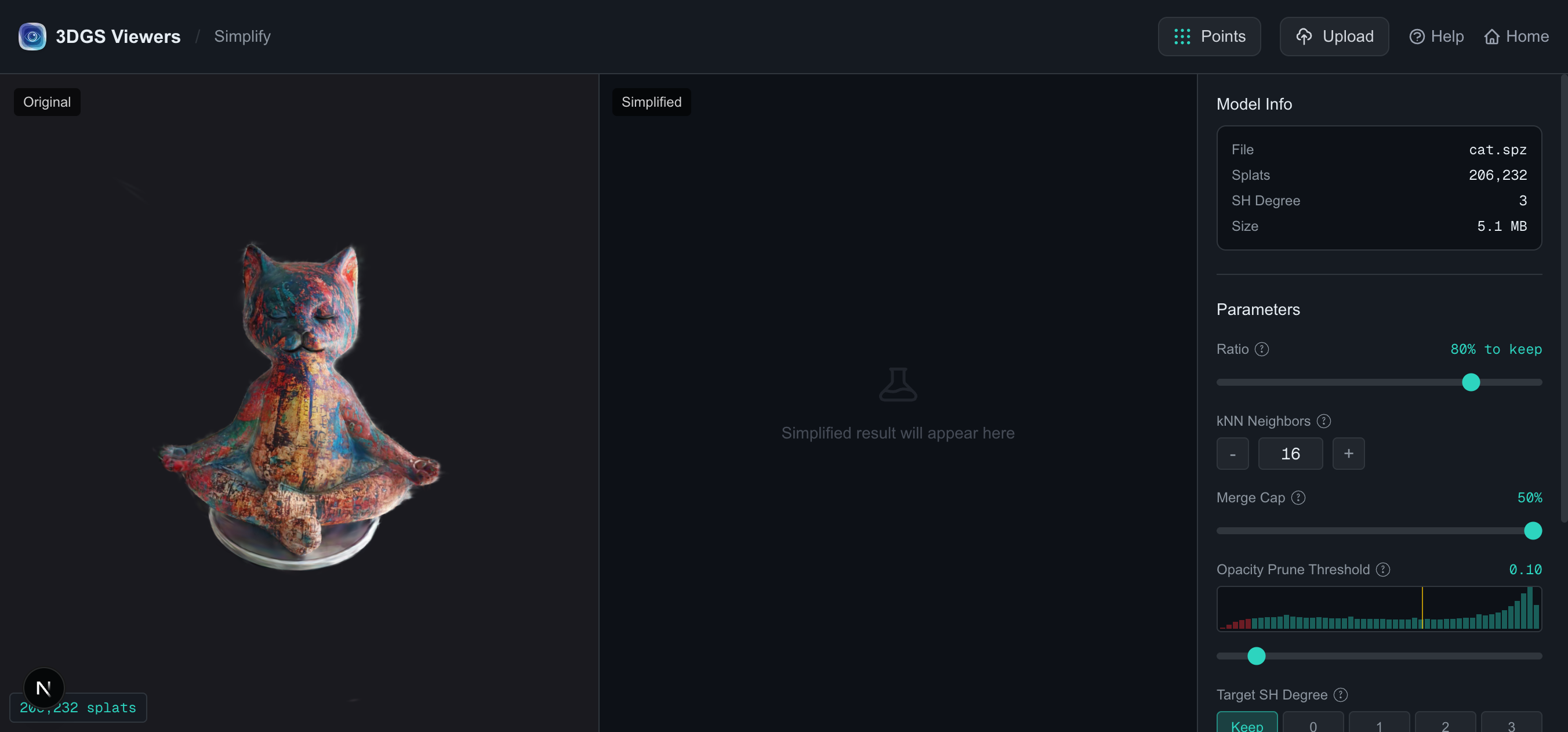Select SH degree 0 option

click(x=1313, y=722)
